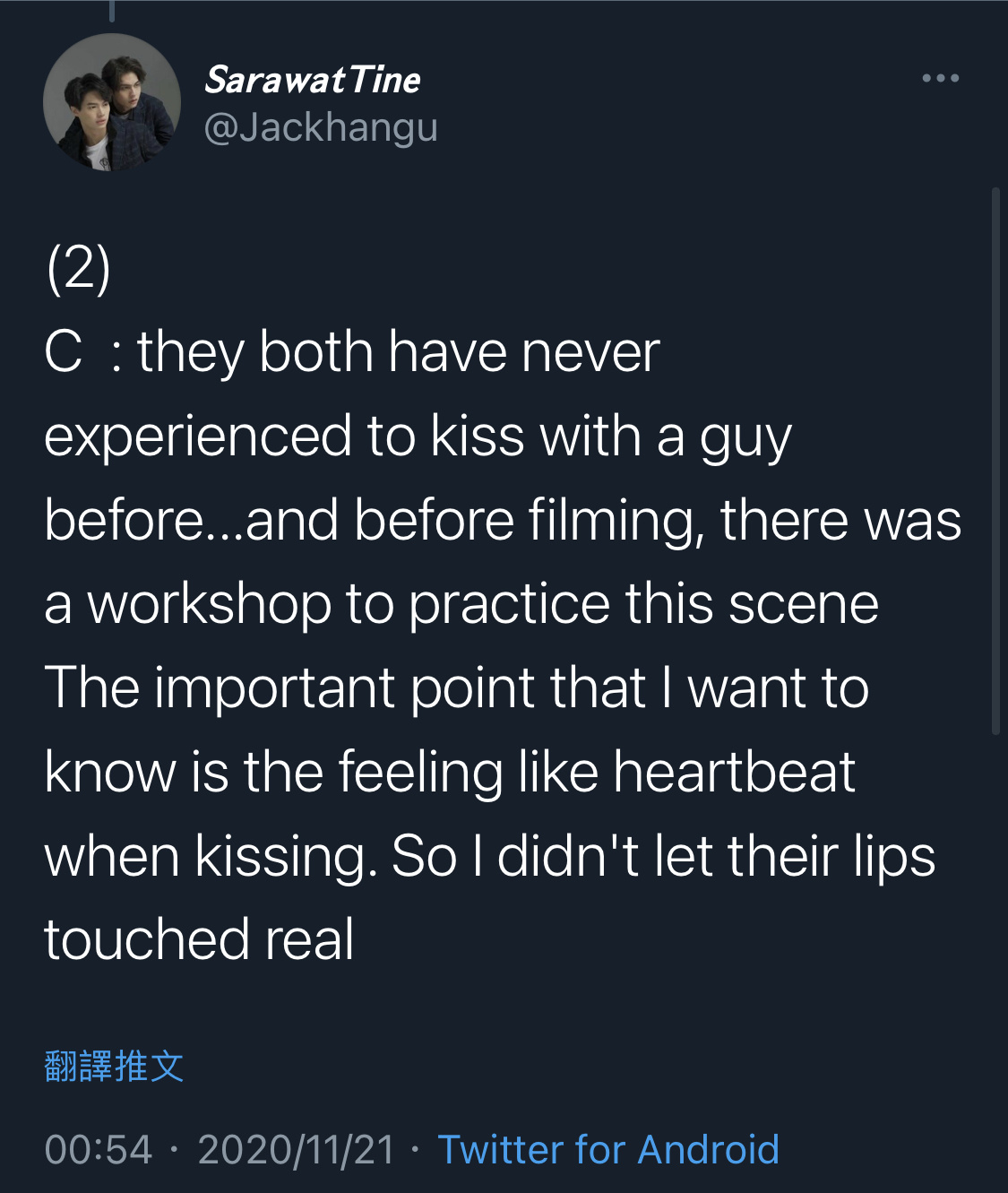Tap the "(2)" thread number text
Viewport: 1008px width, 1193px height.
point(79,268)
